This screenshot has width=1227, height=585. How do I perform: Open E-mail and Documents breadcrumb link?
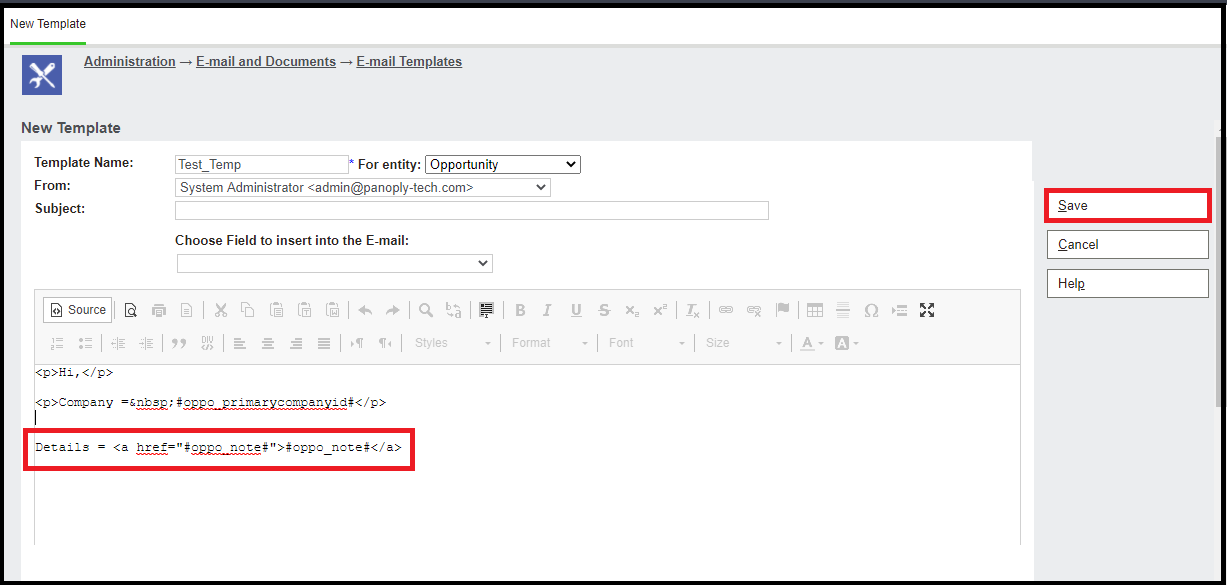266,61
